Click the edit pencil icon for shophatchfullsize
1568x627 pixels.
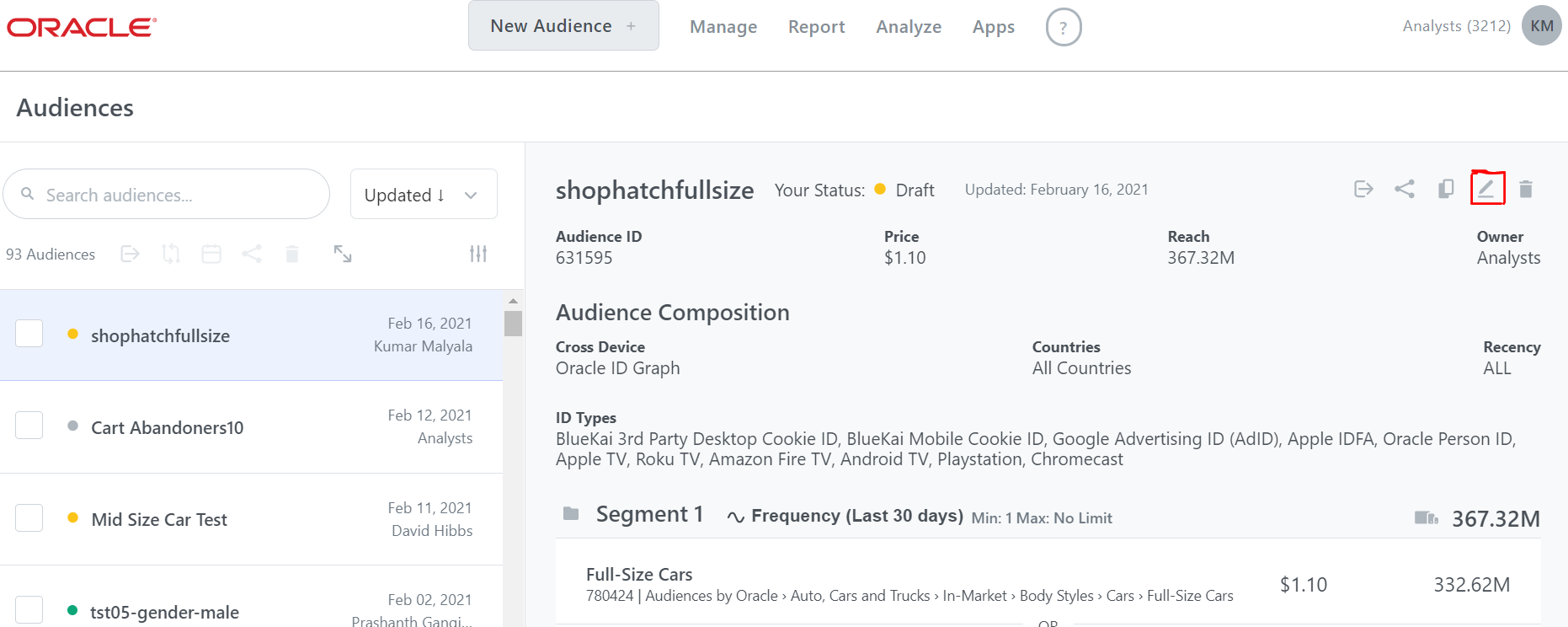1486,189
